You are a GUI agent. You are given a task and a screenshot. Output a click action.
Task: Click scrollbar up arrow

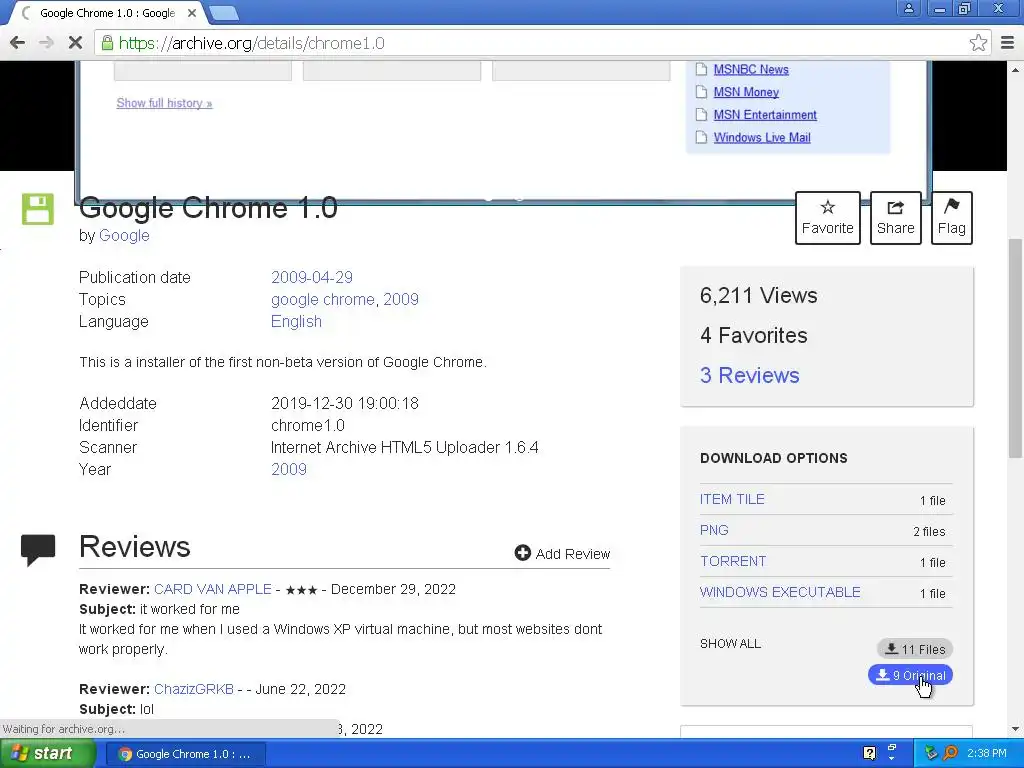[x=1015, y=69]
